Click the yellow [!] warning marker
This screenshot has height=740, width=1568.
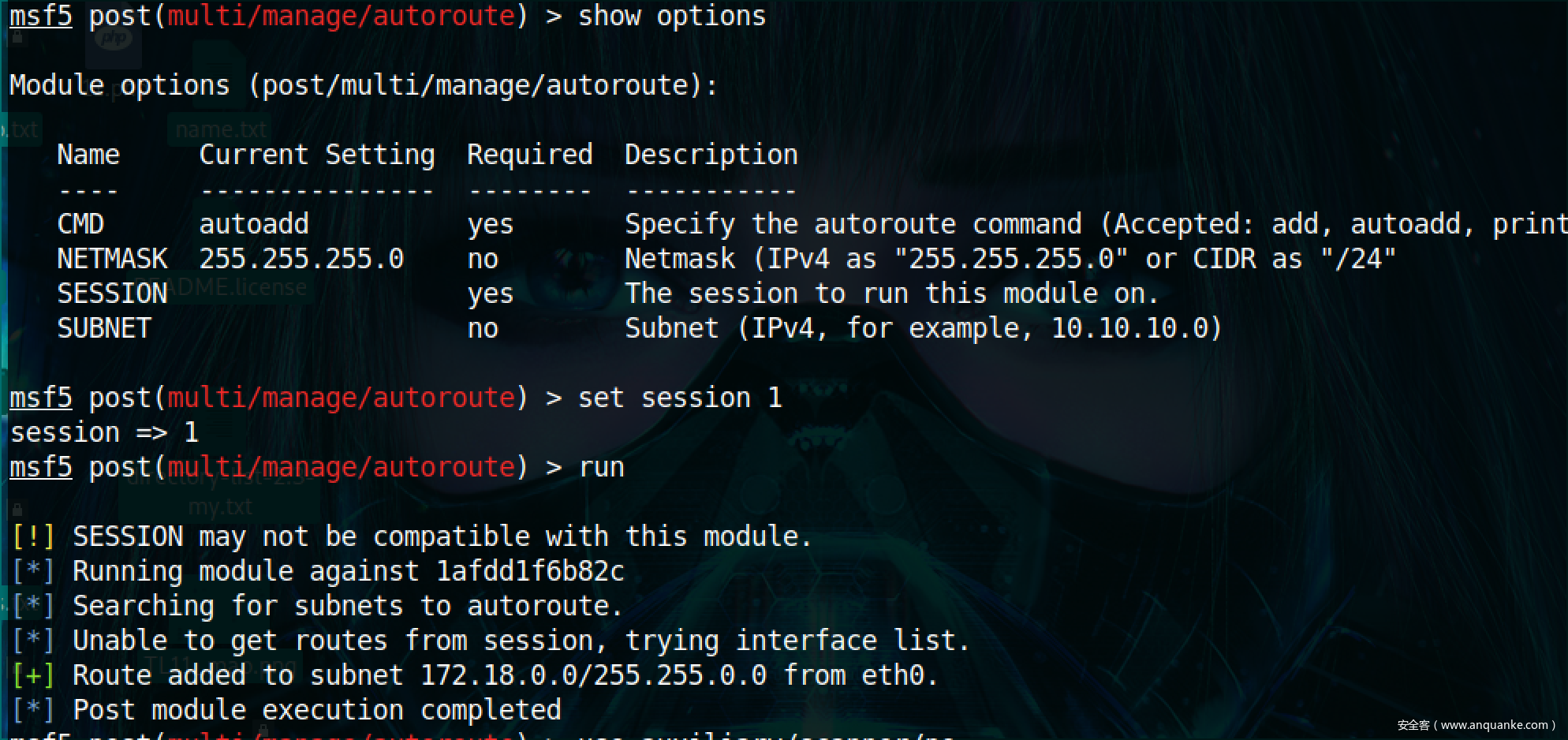[33, 536]
